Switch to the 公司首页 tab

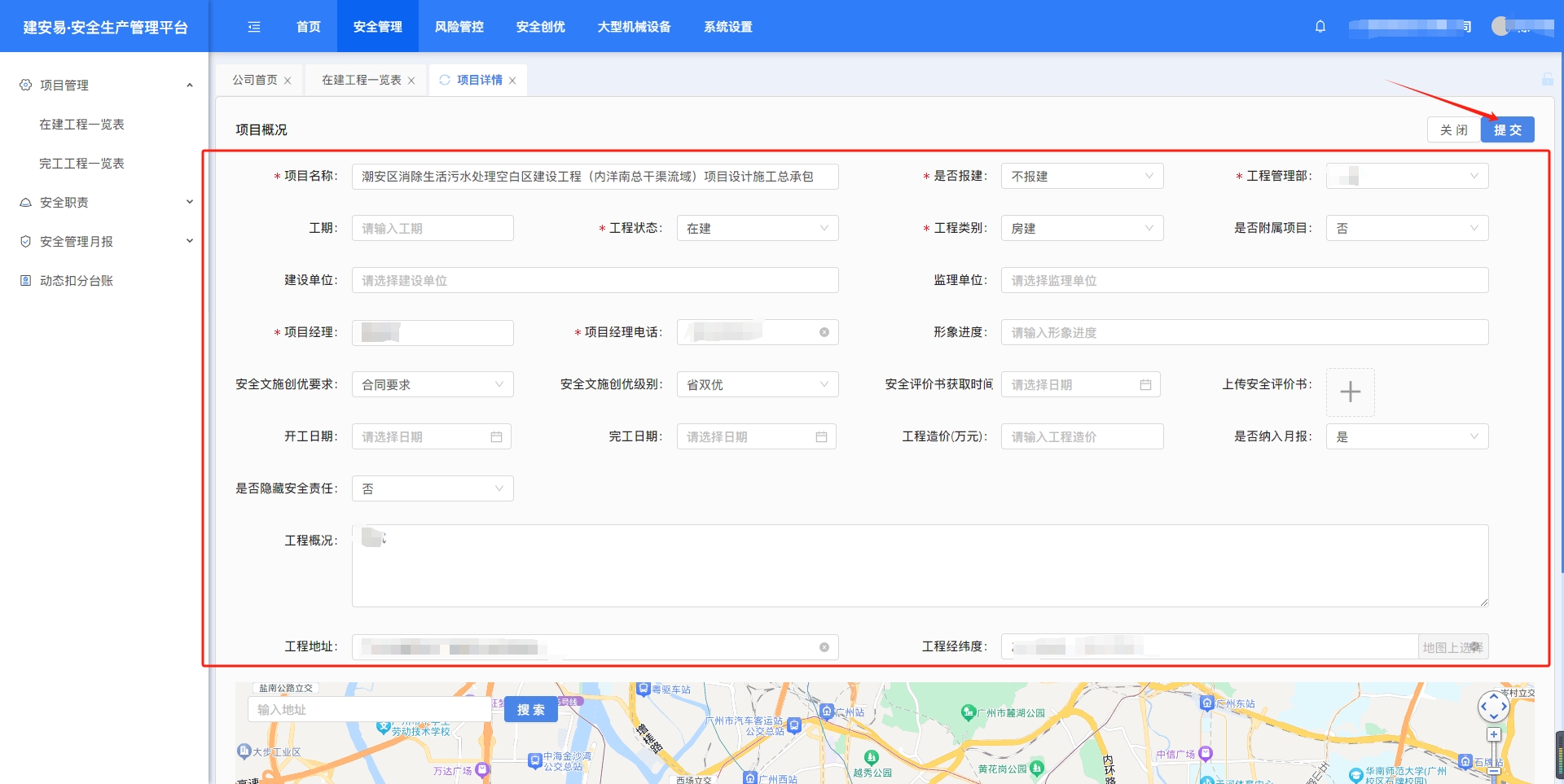point(254,80)
